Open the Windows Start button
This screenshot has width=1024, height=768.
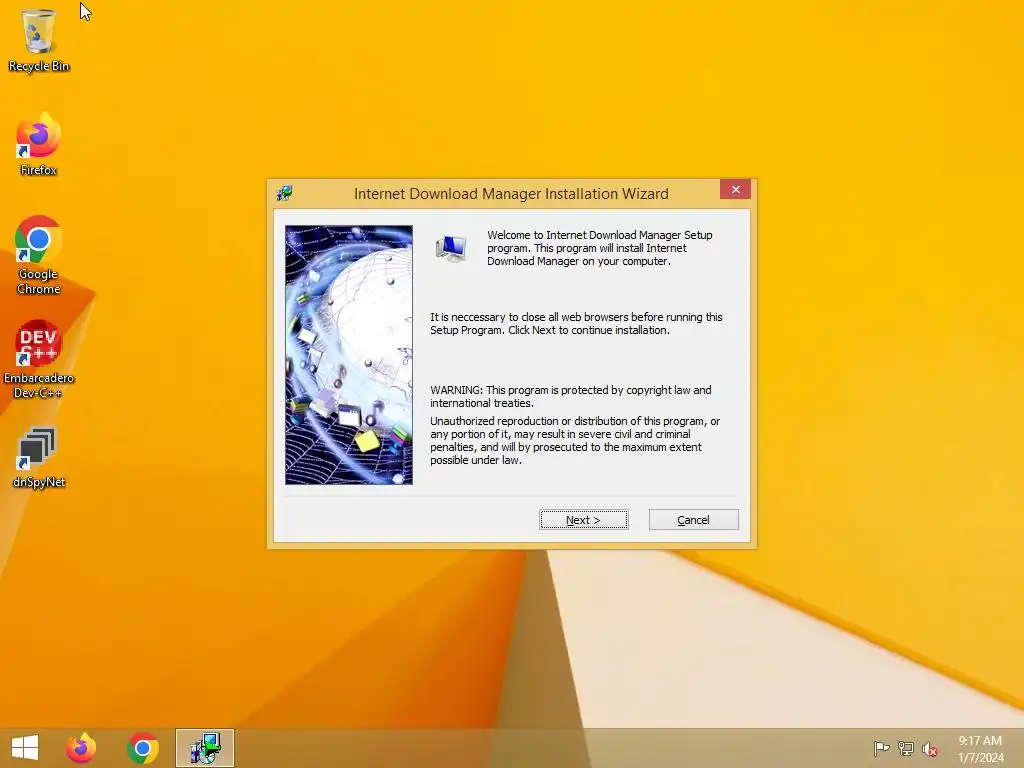click(25, 748)
